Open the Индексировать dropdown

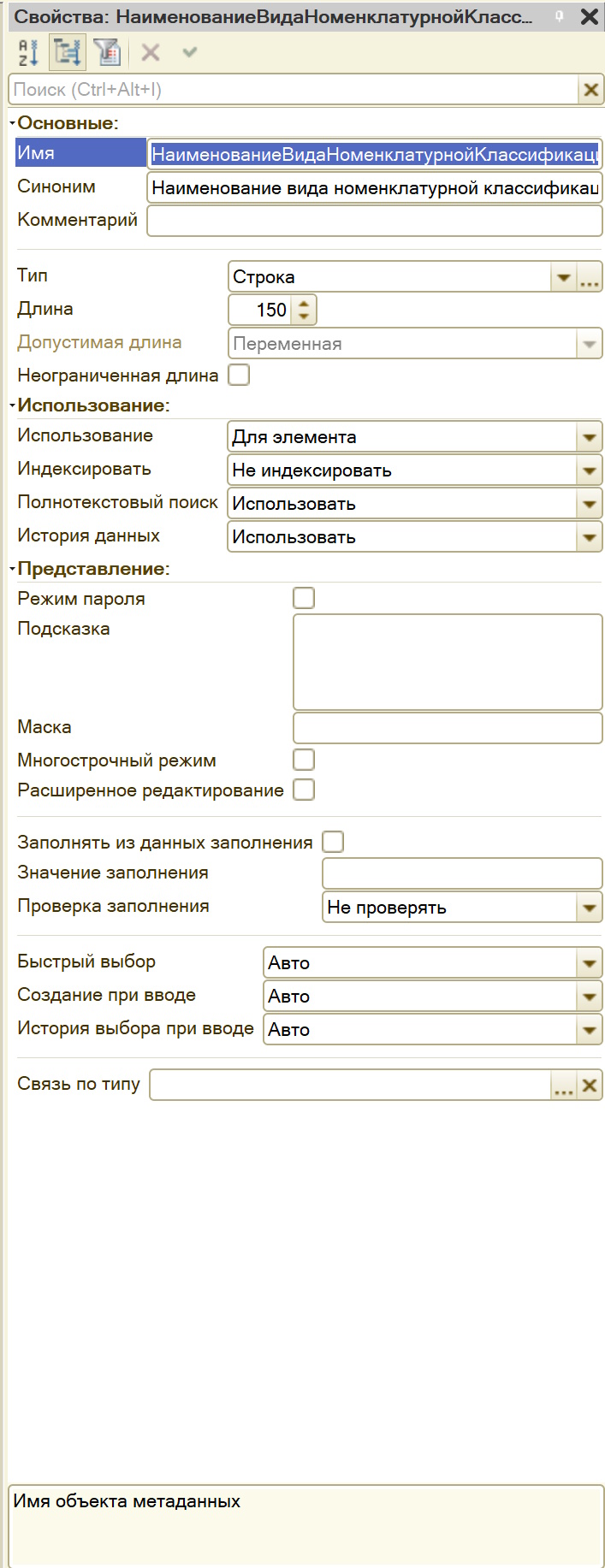[589, 470]
